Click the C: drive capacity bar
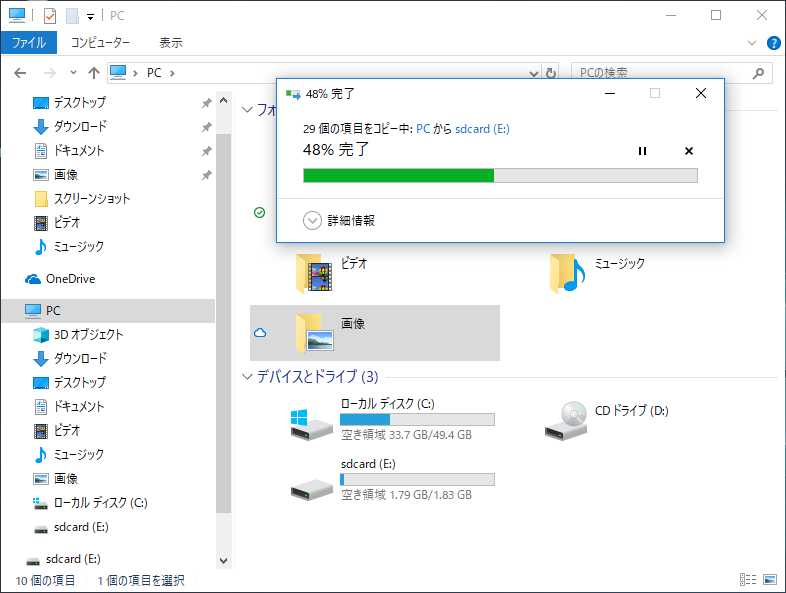Image resolution: width=786 pixels, height=593 pixels. (417, 420)
